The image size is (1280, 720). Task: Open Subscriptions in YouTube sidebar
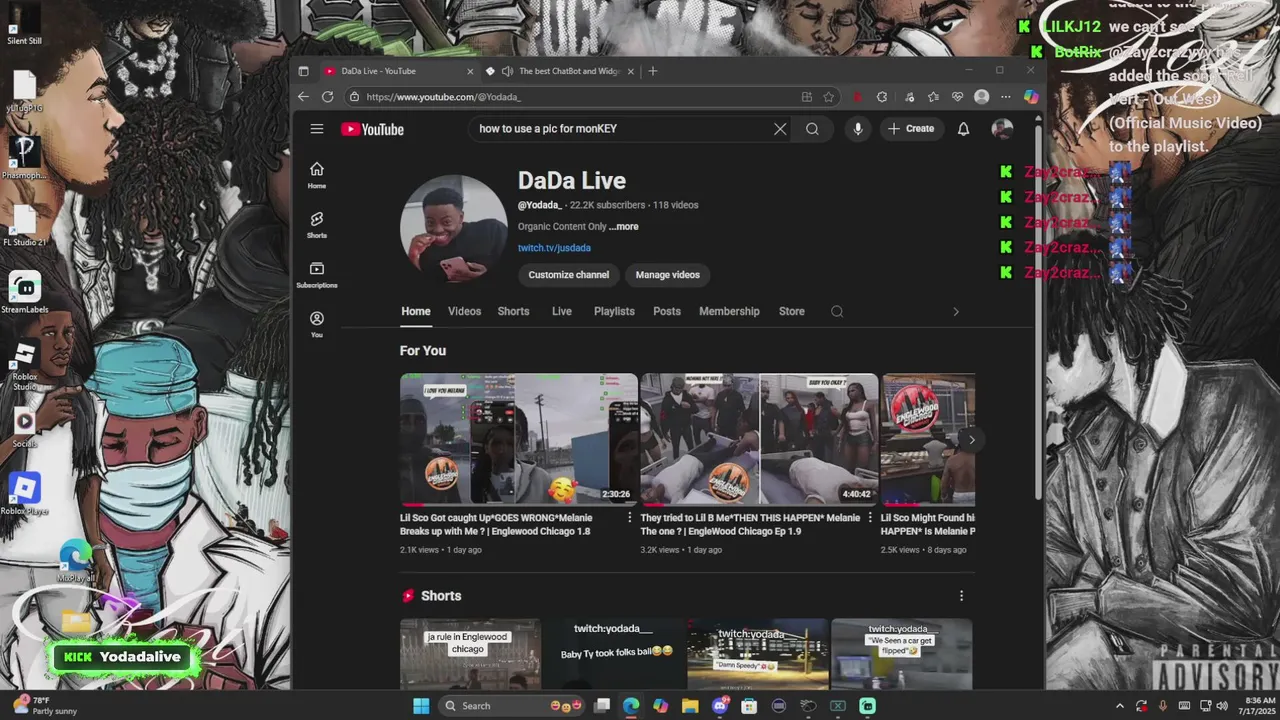[x=317, y=275]
